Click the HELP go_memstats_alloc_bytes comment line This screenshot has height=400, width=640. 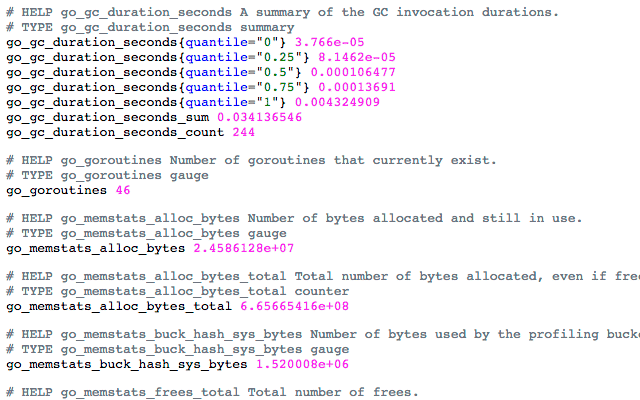point(294,218)
